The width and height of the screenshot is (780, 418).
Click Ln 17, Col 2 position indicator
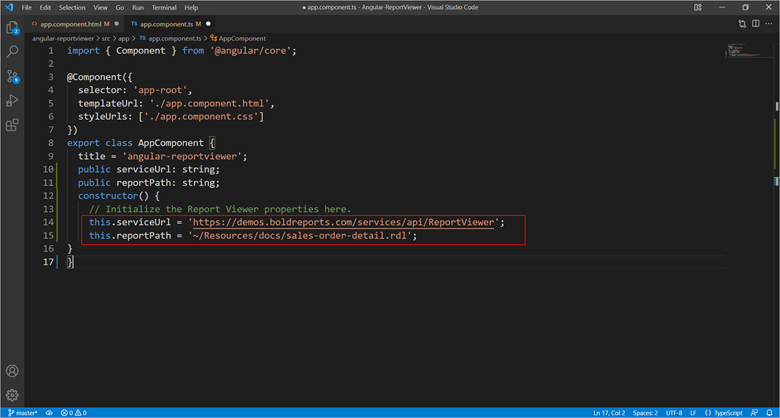coord(609,413)
